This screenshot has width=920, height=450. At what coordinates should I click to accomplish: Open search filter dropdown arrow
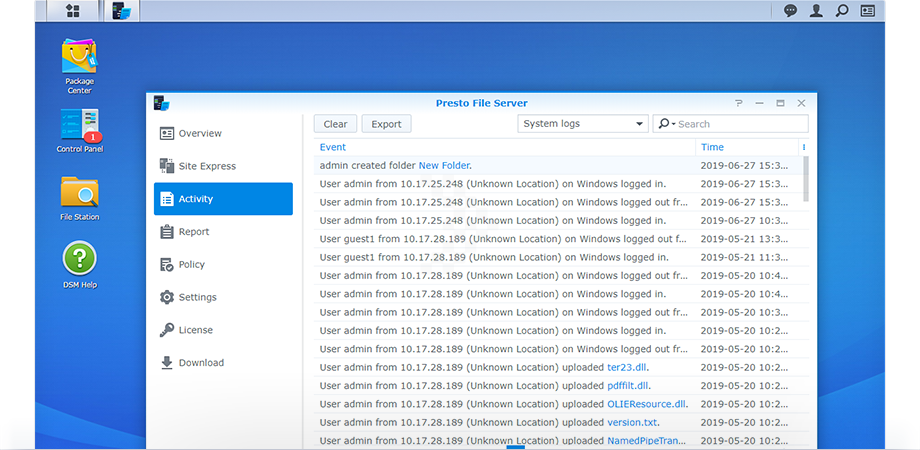pyautogui.click(x=666, y=124)
